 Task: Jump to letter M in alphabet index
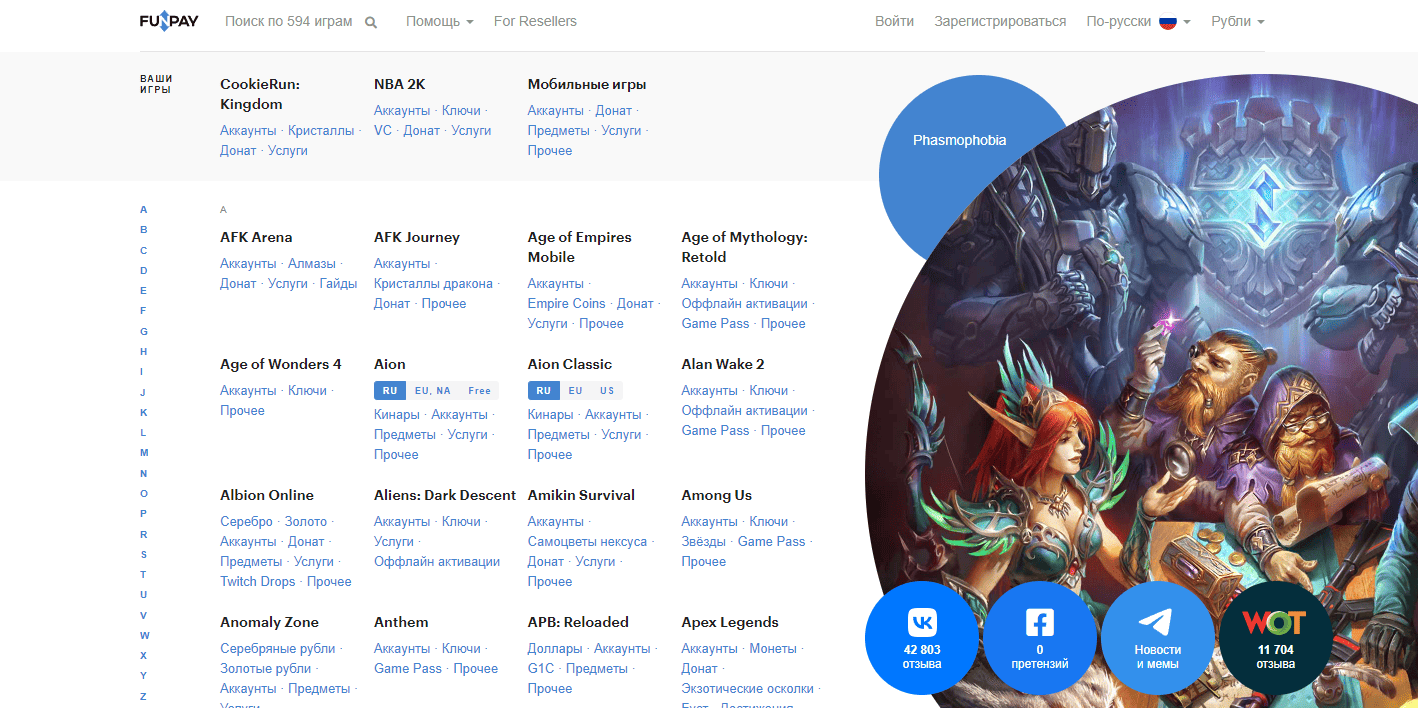click(x=144, y=453)
